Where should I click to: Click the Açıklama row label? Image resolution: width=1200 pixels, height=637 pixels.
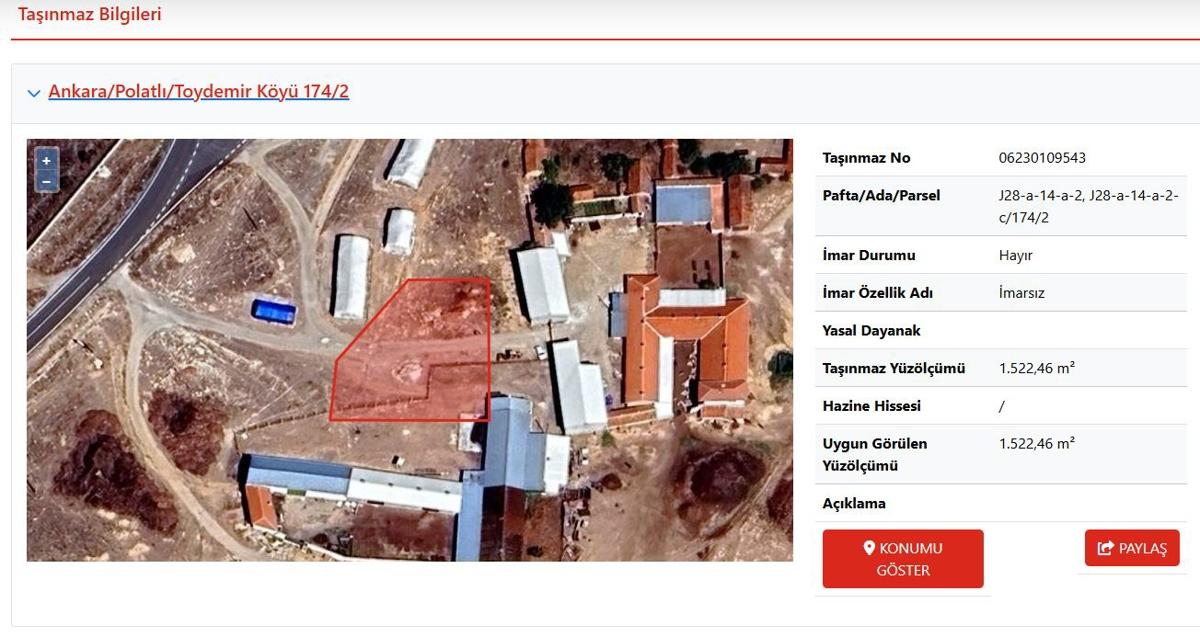pos(854,503)
